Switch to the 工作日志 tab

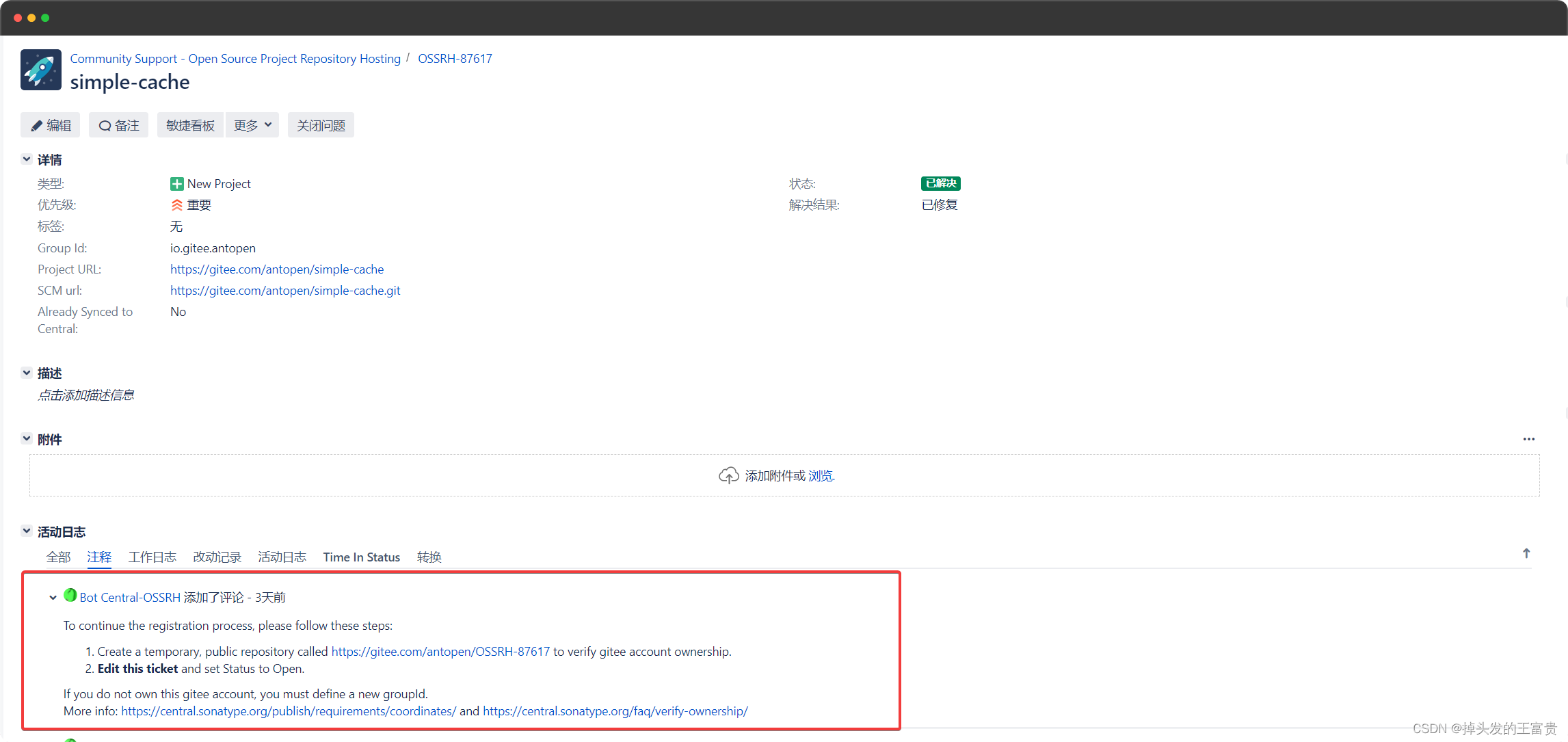point(152,557)
